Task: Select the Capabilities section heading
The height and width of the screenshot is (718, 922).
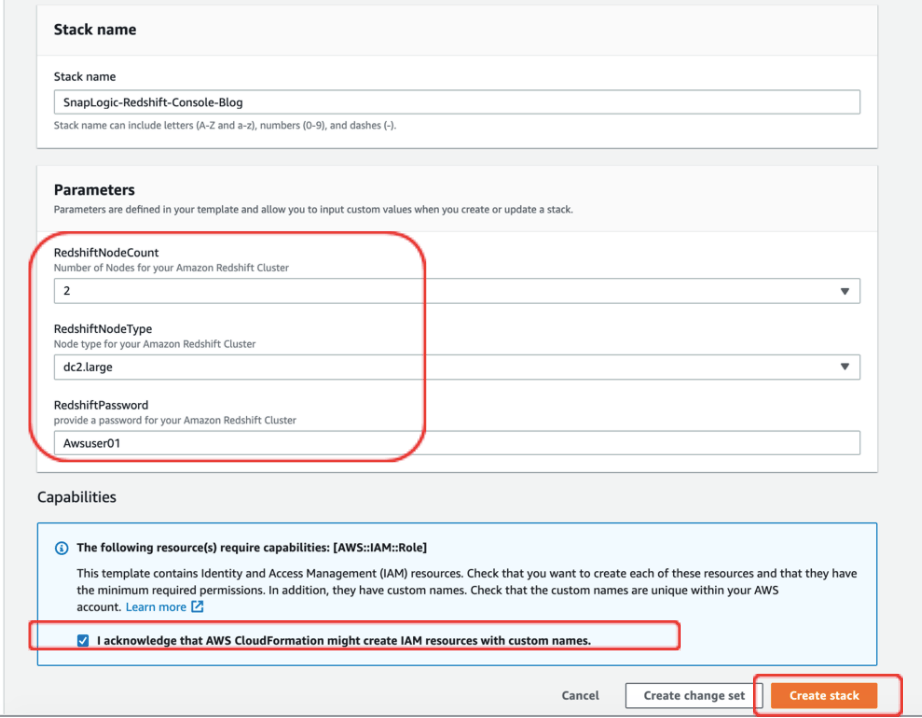Action: point(77,497)
